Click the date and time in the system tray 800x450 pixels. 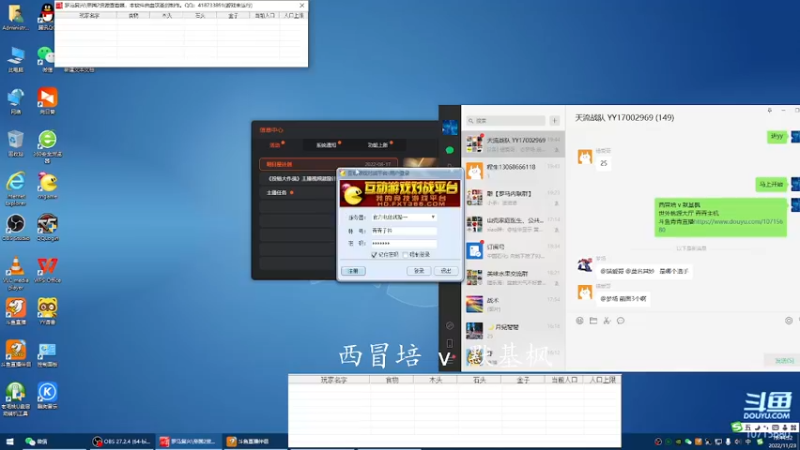point(781,442)
